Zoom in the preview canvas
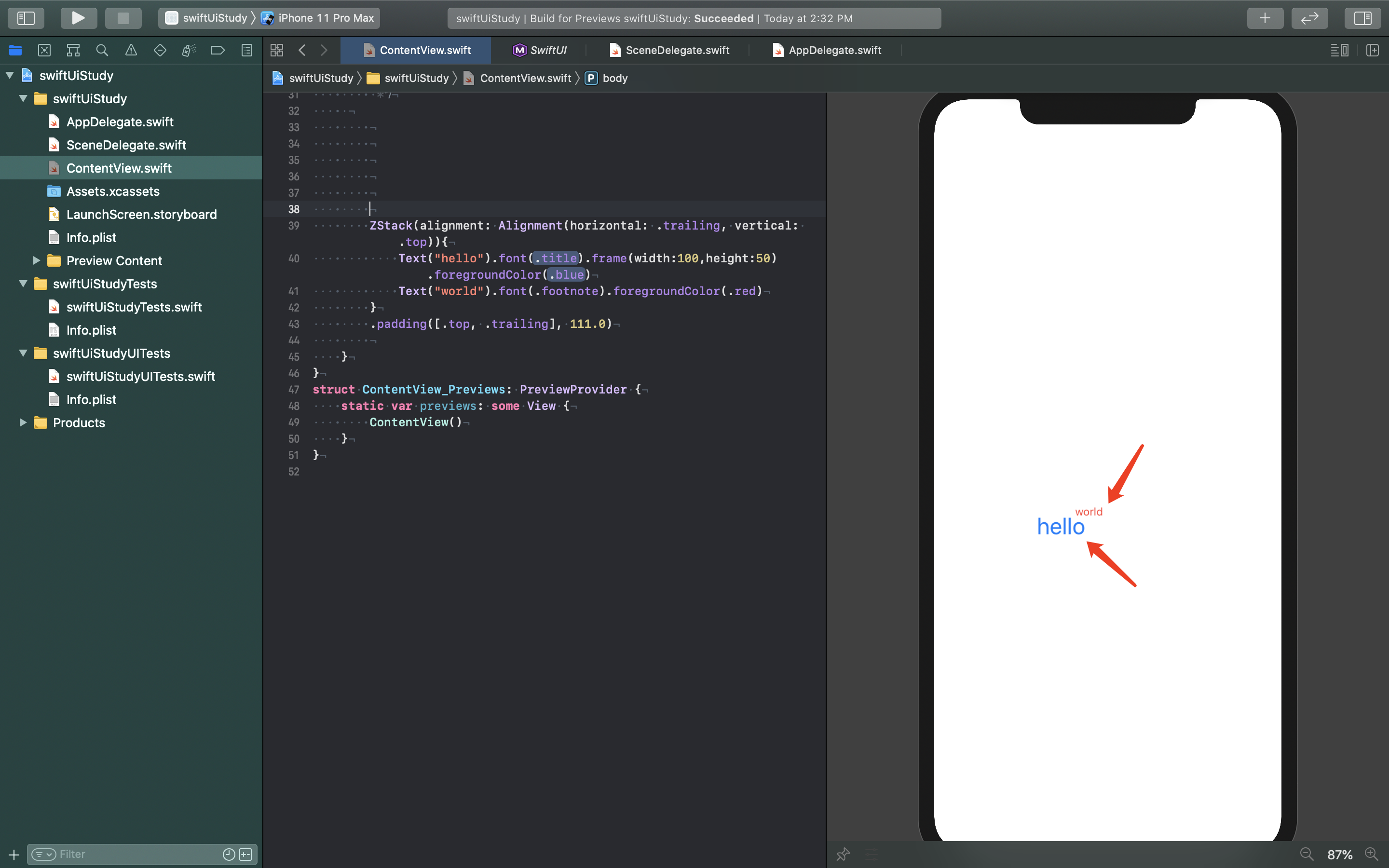The width and height of the screenshot is (1389, 868). pos(1371,854)
